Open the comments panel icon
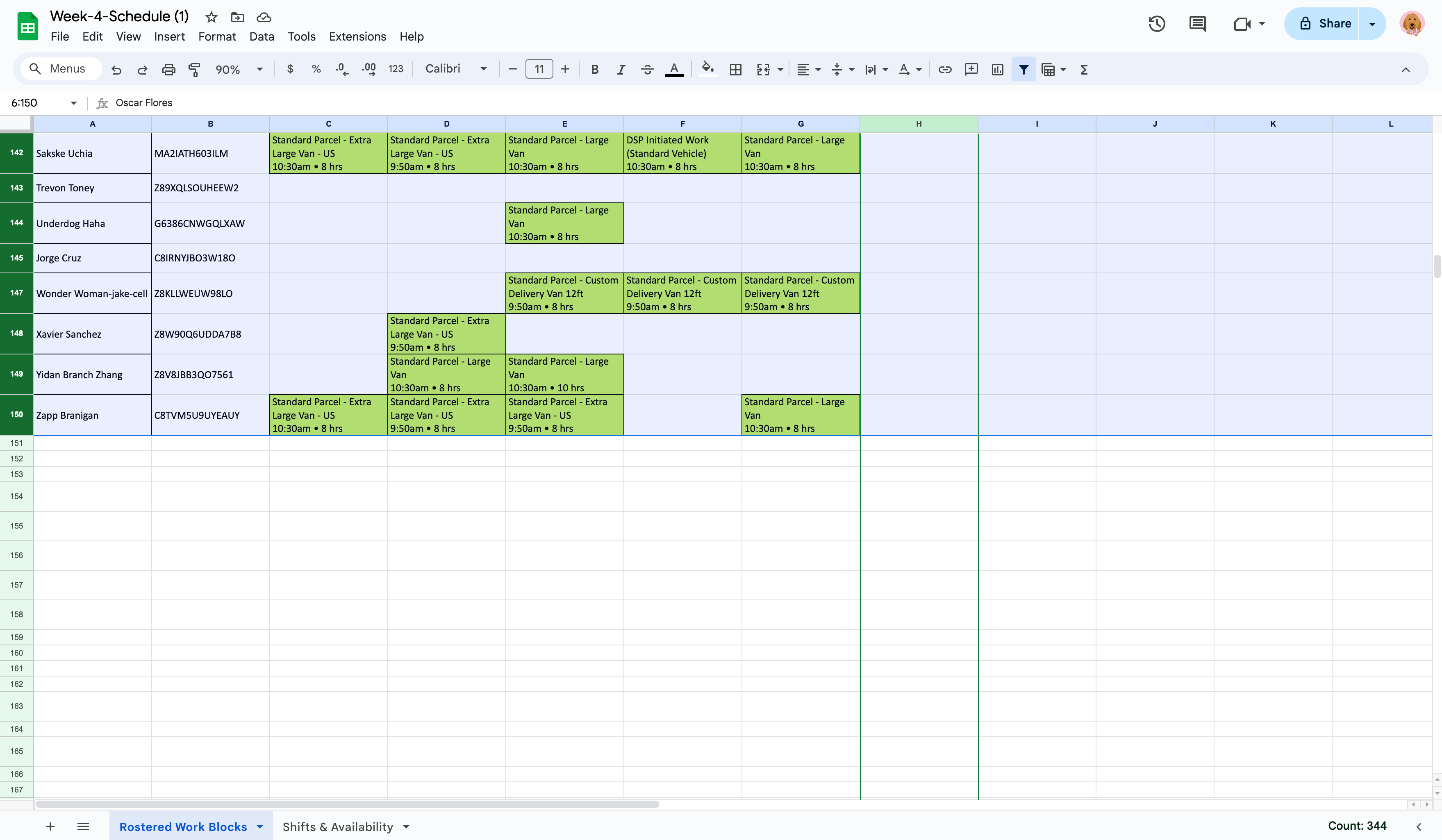This screenshot has width=1442, height=840. [x=1197, y=23]
